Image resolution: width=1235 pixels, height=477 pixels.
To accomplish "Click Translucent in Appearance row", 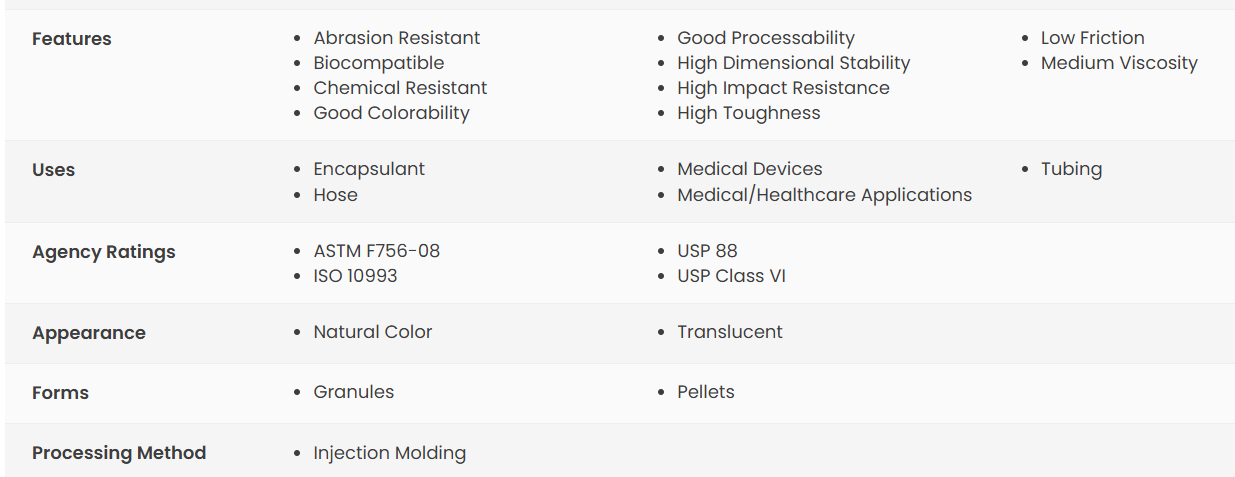I will click(x=730, y=332).
